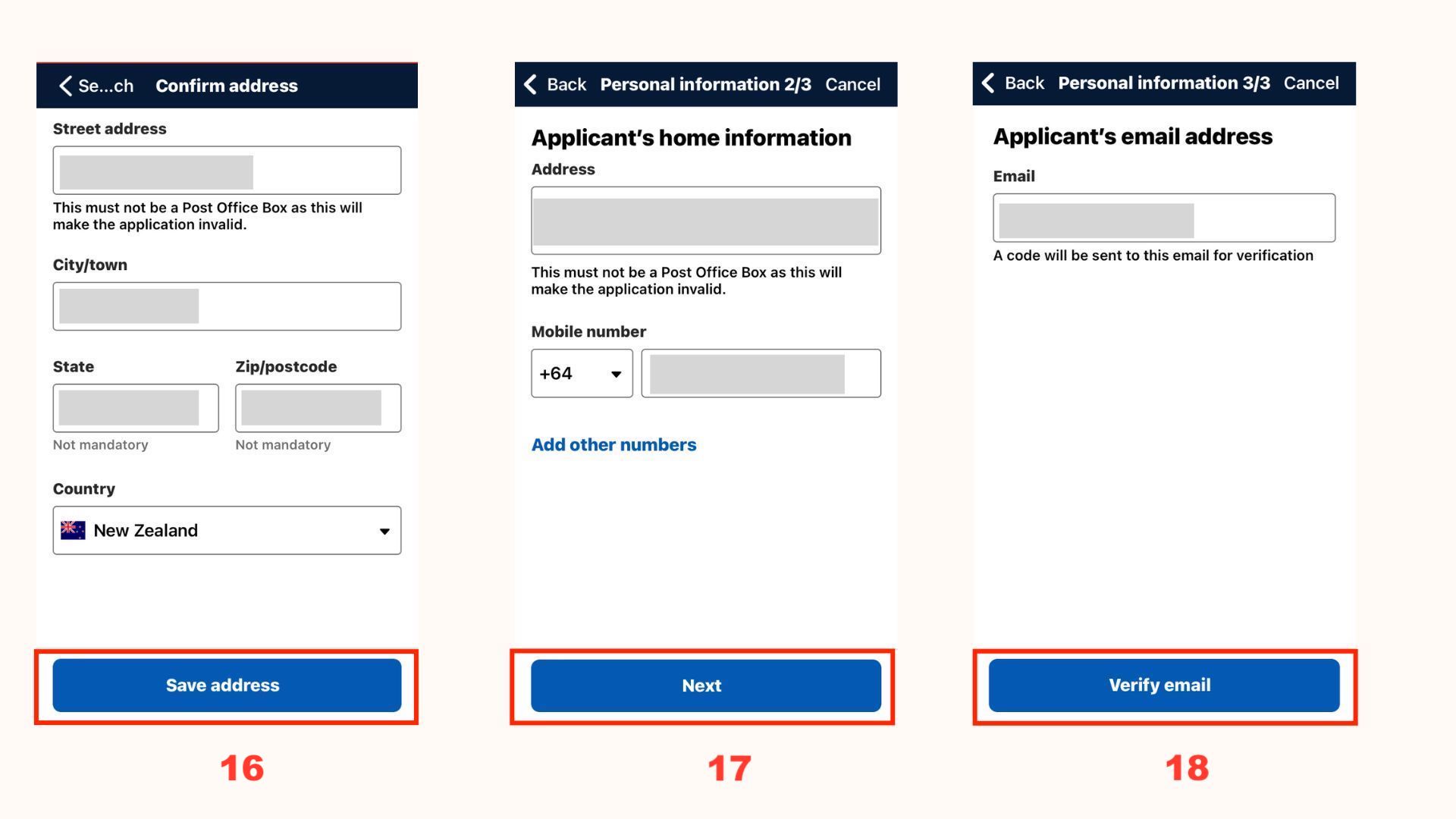
Task: Click the applicant's home Address field
Action: [705, 221]
